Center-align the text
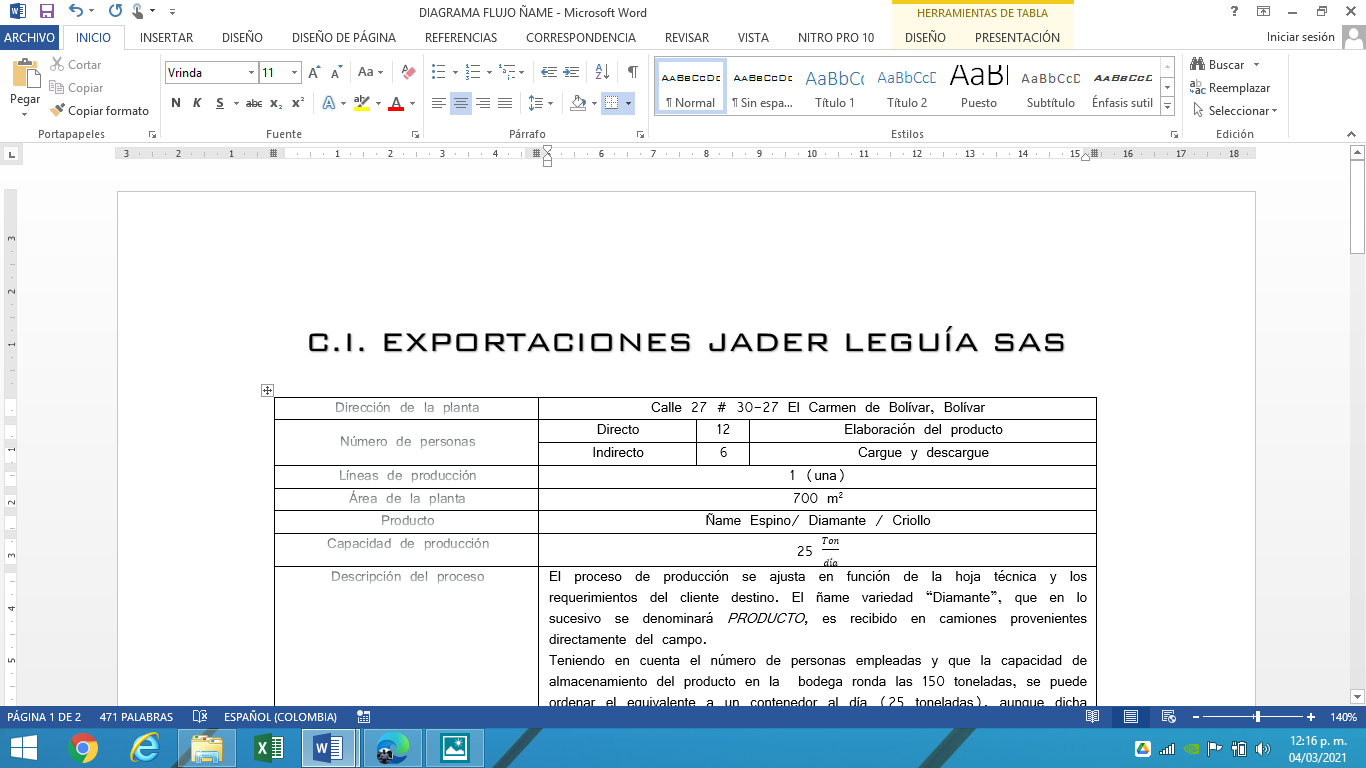 pos(461,103)
